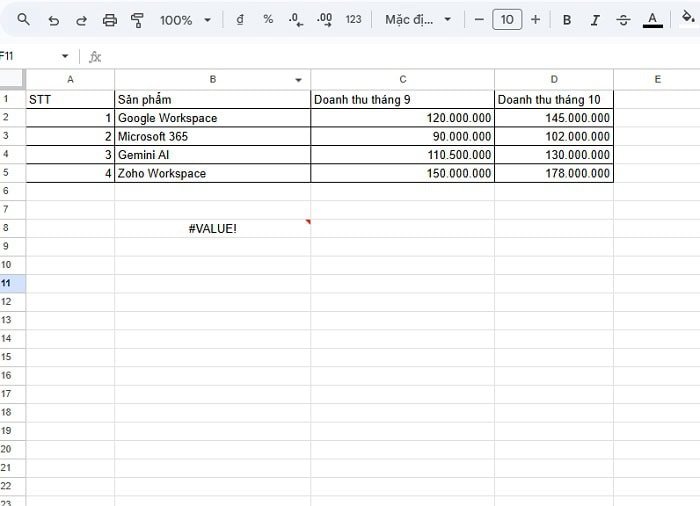Decrease font size with minus button
This screenshot has width=700, height=506.
click(479, 20)
